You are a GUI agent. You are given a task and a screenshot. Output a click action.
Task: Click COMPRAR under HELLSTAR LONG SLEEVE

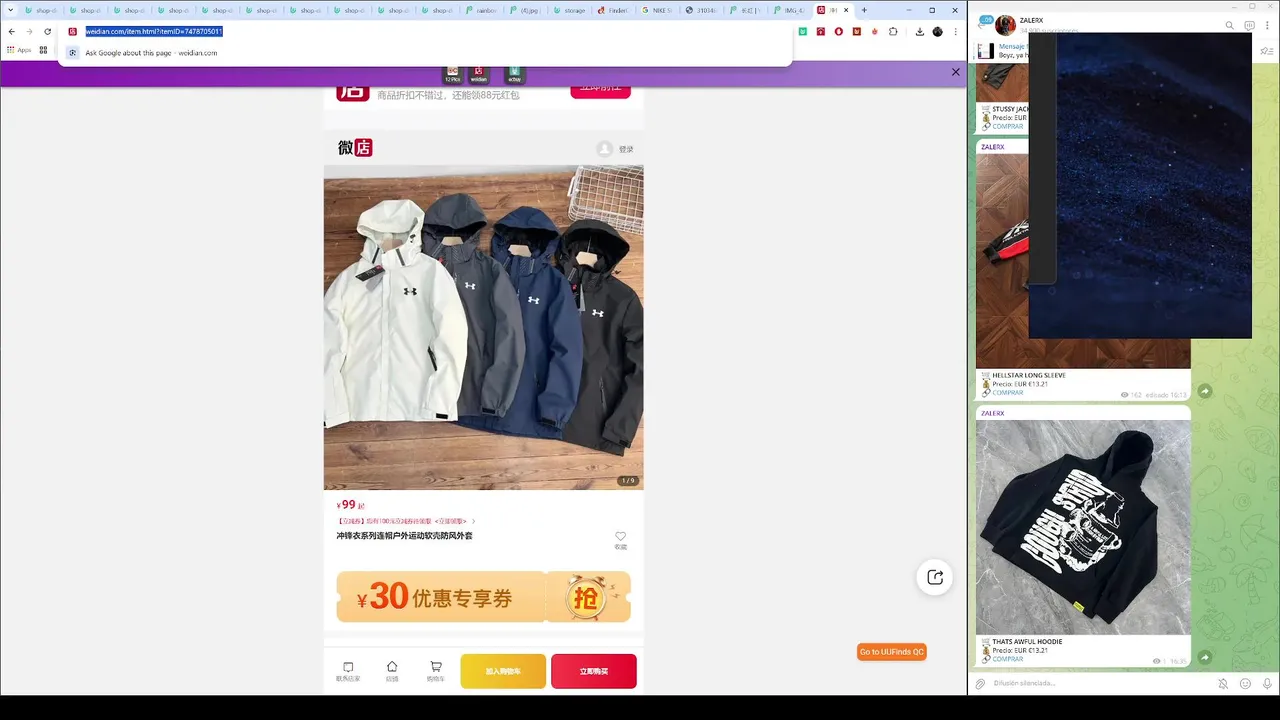pos(1007,393)
